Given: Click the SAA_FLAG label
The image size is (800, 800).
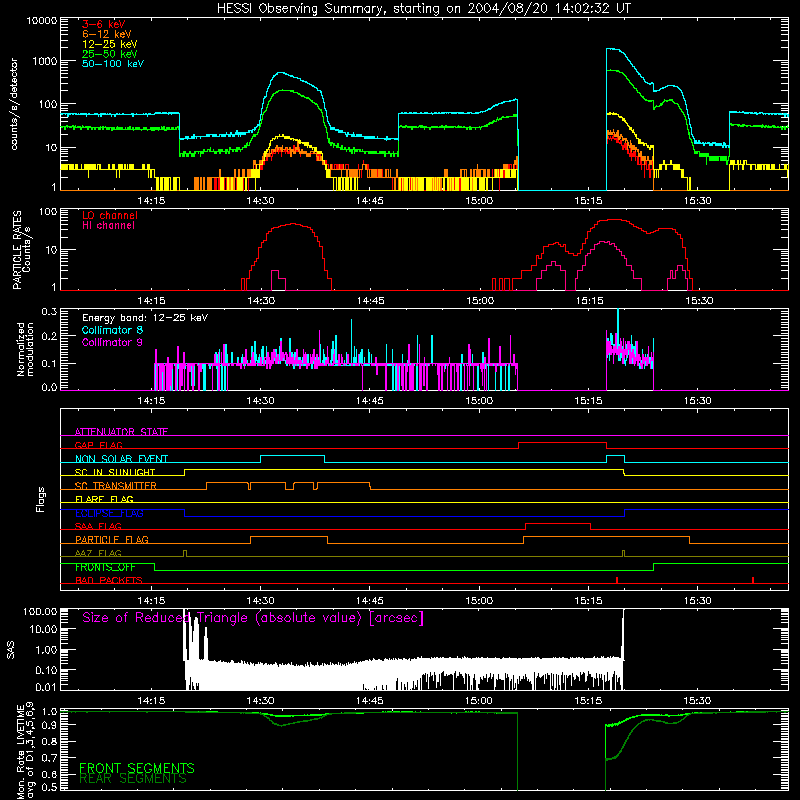Looking at the screenshot, I should (x=98, y=526).
